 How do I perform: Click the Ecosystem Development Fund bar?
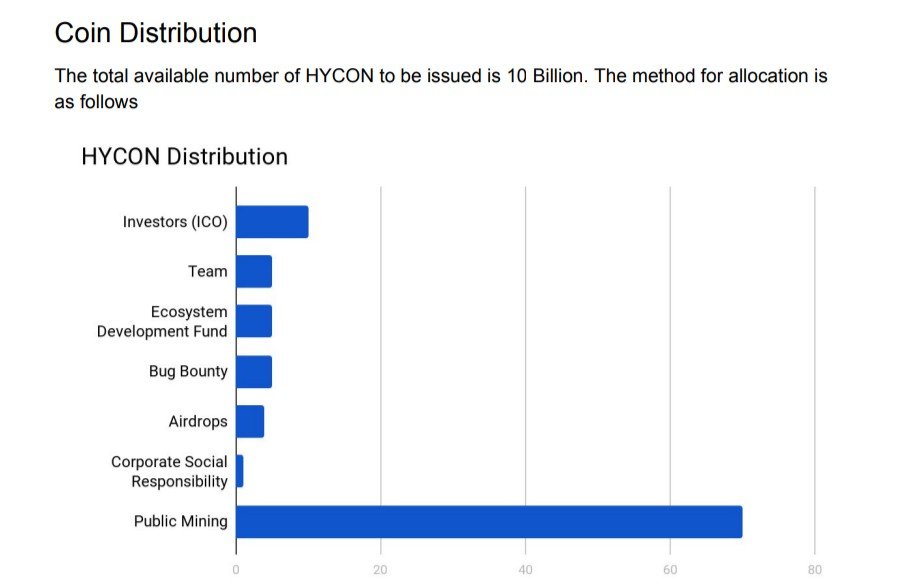point(254,321)
